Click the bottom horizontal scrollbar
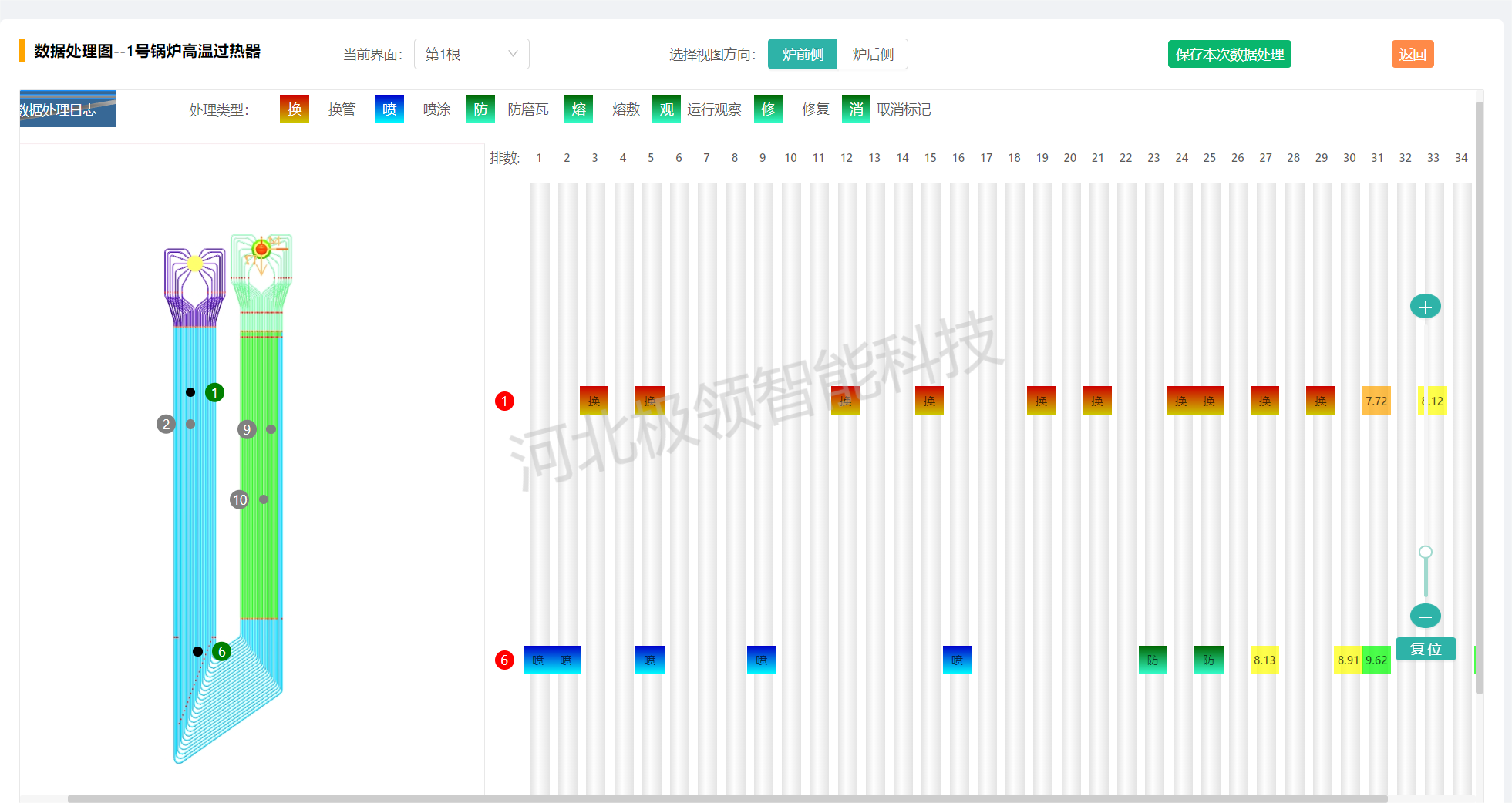 [x=727, y=798]
